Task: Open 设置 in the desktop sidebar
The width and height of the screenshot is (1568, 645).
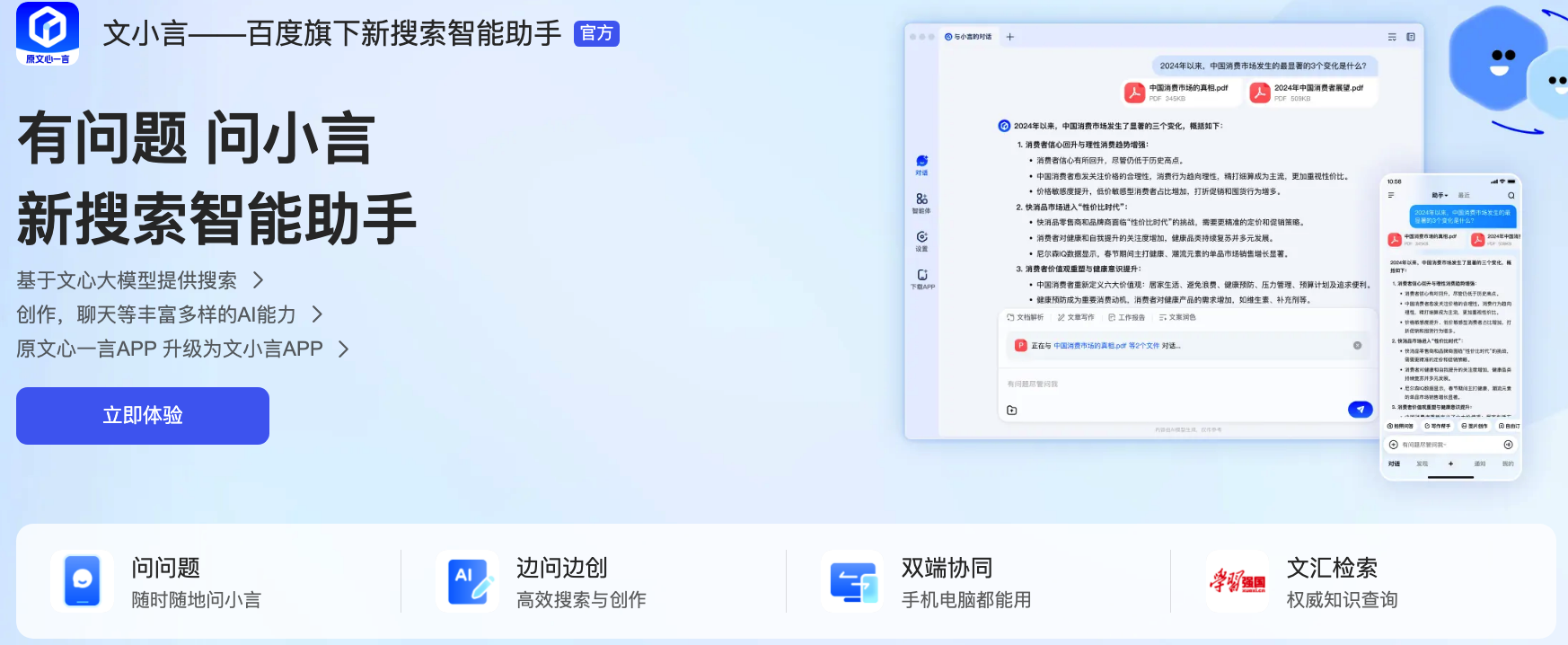Action: point(922,241)
